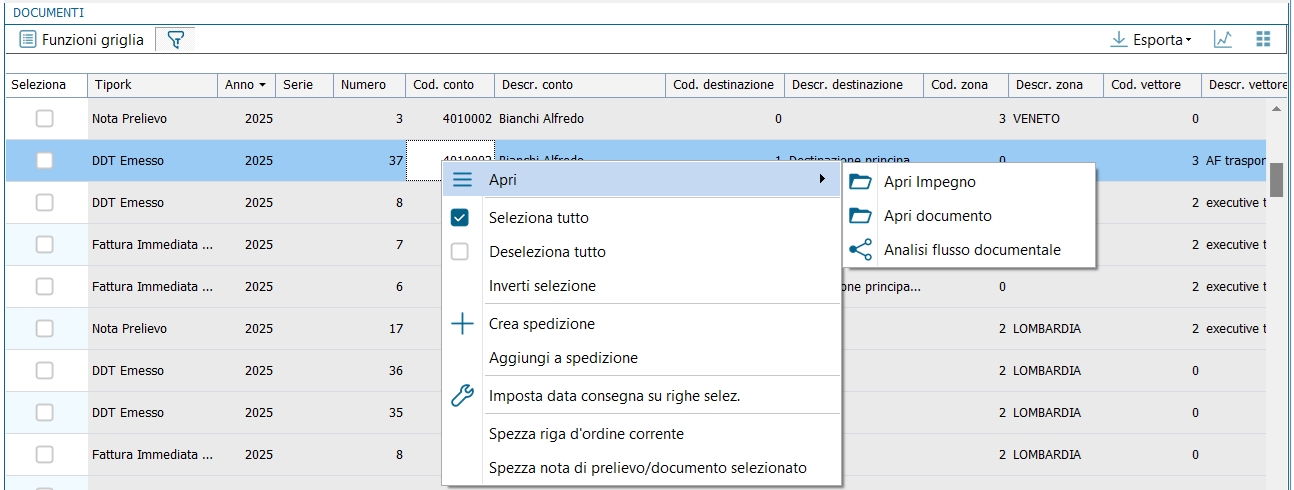Click the filter funnel icon in toolbar

click(176, 40)
